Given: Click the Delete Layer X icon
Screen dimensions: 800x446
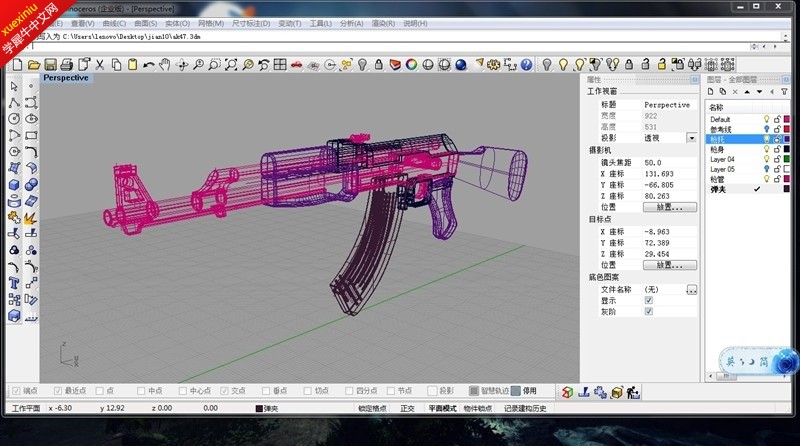Looking at the screenshot, I should 735,92.
